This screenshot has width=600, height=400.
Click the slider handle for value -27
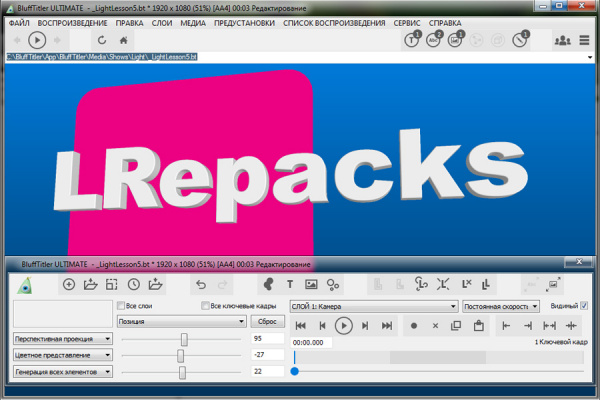click(x=180, y=356)
